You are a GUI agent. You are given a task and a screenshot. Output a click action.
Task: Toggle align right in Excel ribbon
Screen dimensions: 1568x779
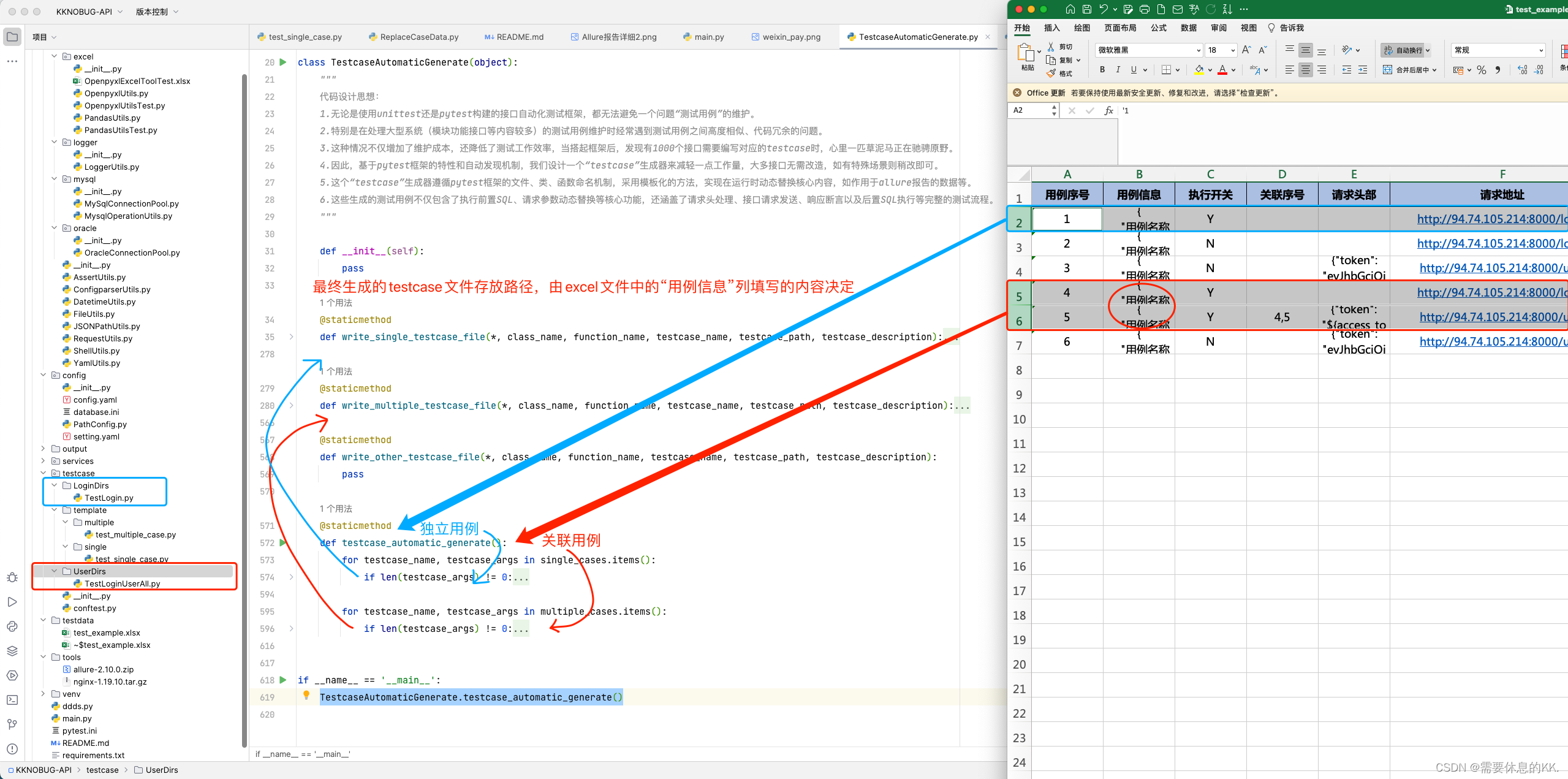pyautogui.click(x=1322, y=70)
